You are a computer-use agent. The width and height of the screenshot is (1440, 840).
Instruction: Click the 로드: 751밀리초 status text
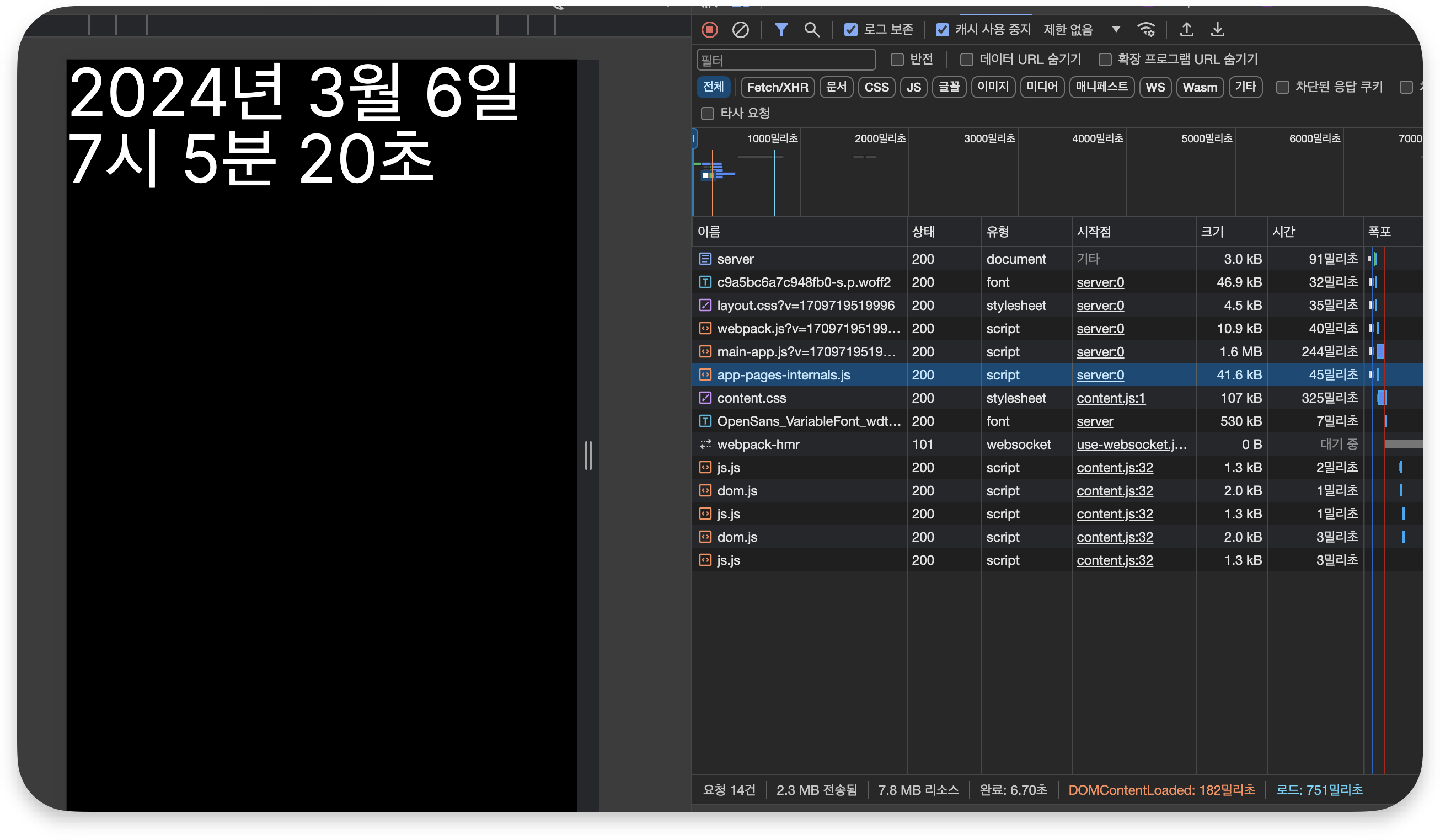point(1319,790)
